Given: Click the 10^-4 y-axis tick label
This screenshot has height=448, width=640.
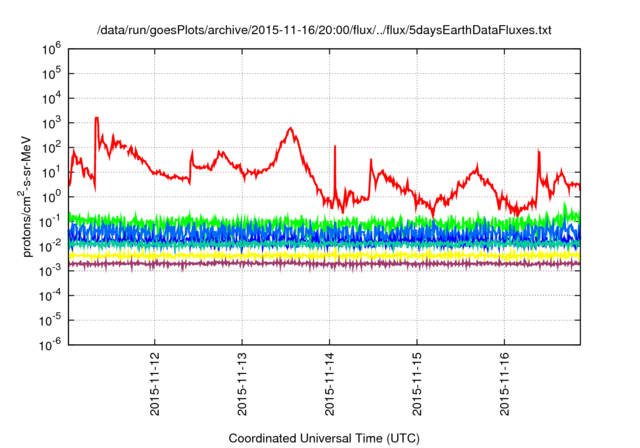Looking at the screenshot, I should 51,295.
